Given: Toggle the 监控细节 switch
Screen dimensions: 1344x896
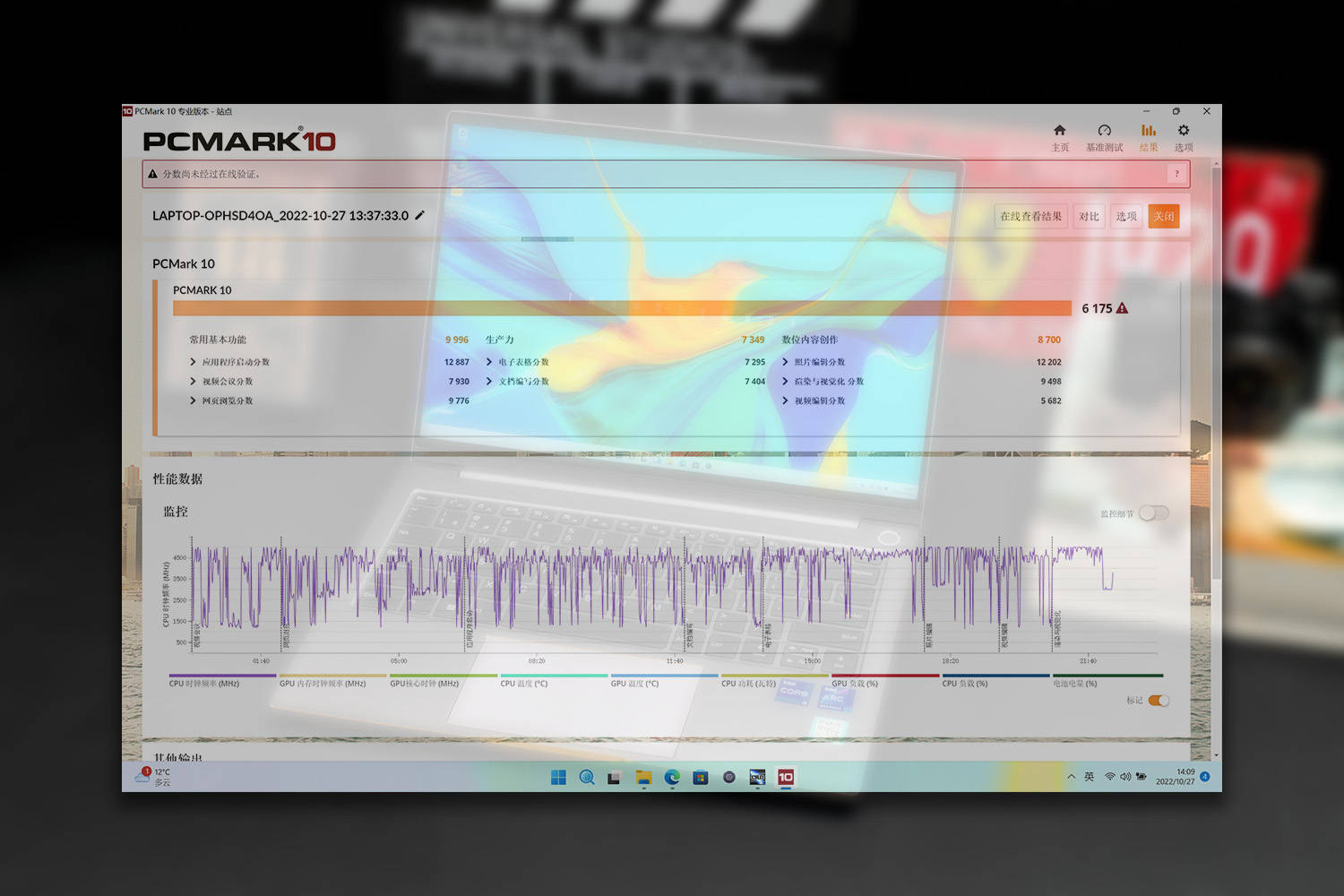Looking at the screenshot, I should (1153, 513).
